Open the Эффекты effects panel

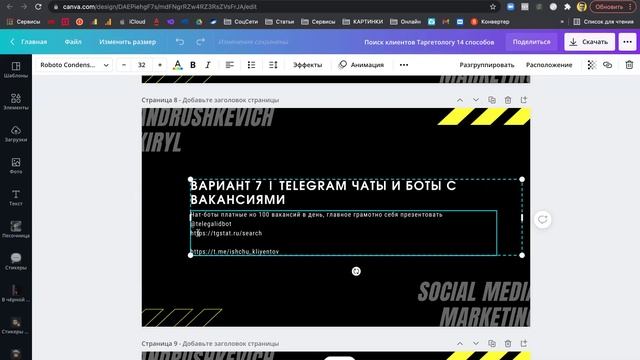[x=307, y=65]
